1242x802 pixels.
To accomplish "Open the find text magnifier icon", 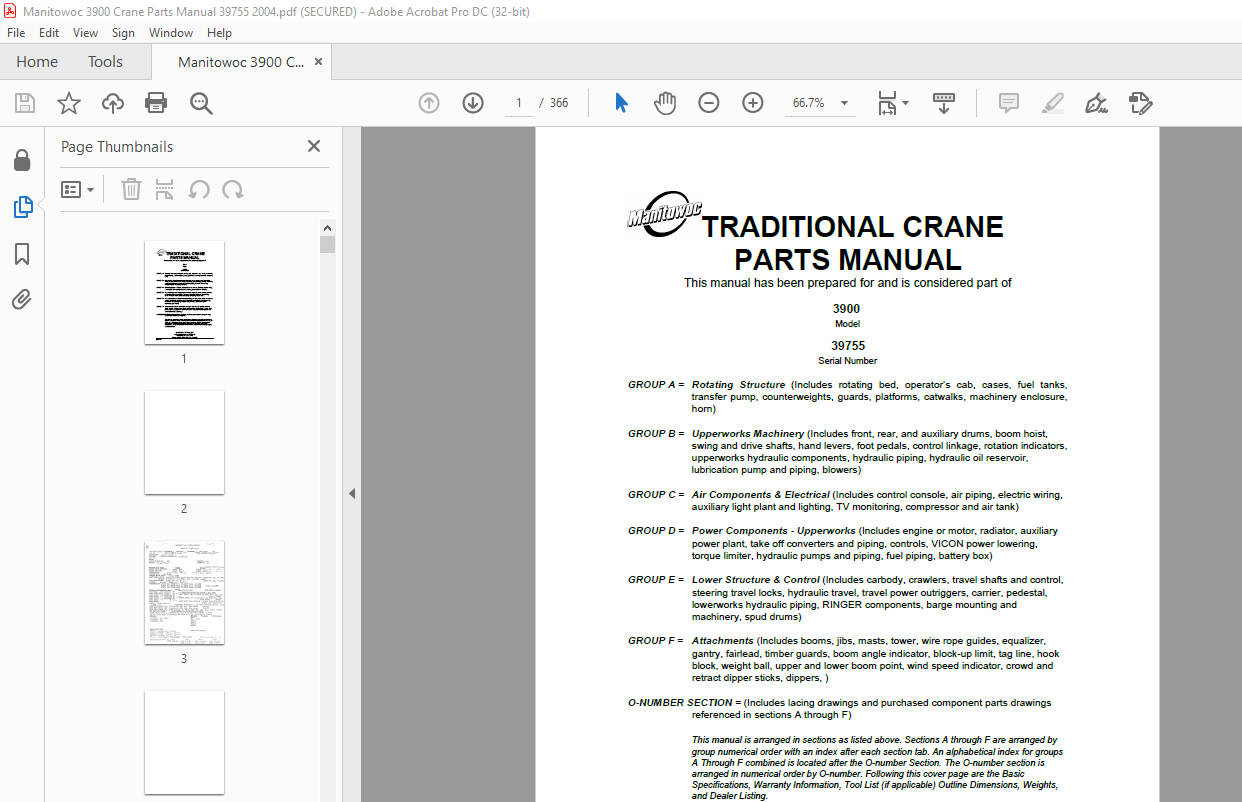I will point(201,103).
